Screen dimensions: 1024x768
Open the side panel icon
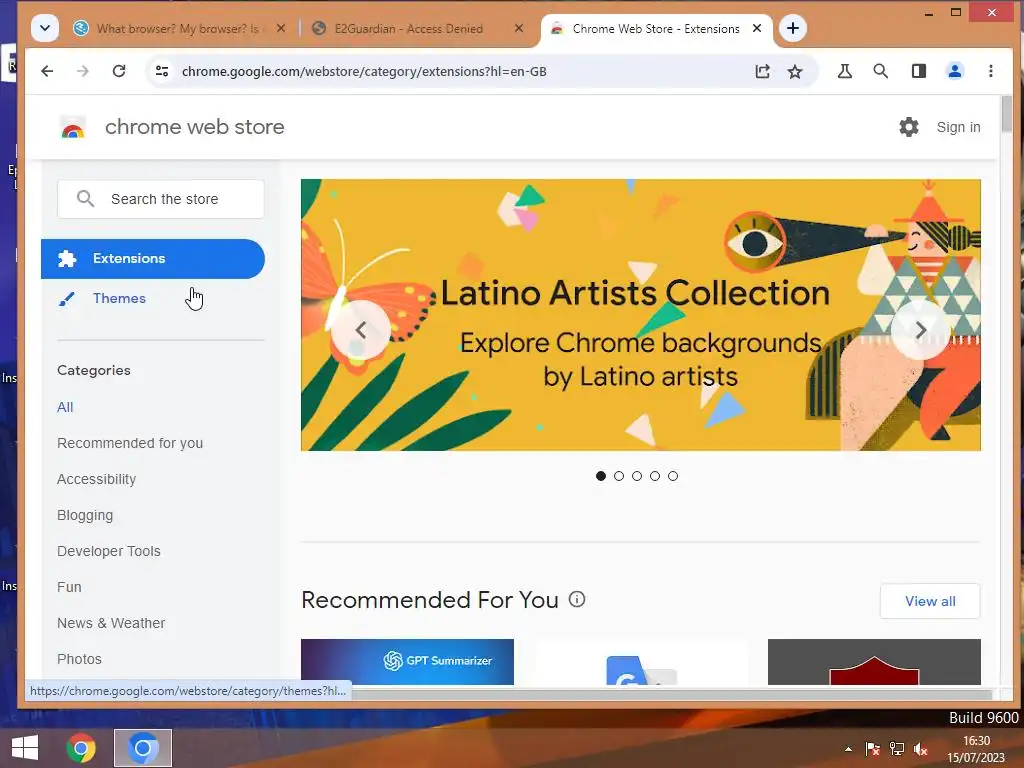coord(918,71)
